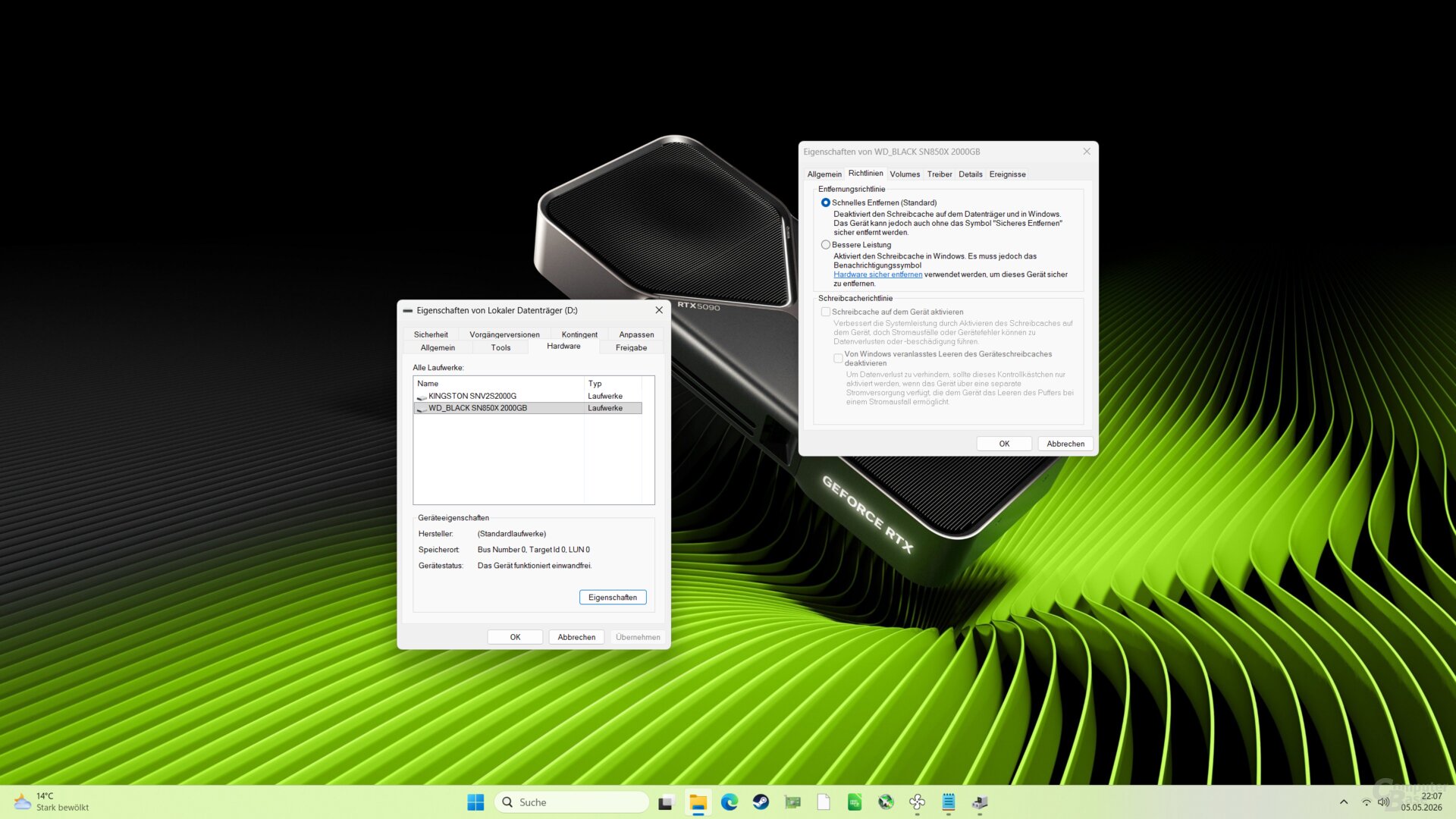This screenshot has width=1456, height=819.
Task: Open the Ereignisse tab
Action: pyautogui.click(x=1007, y=174)
